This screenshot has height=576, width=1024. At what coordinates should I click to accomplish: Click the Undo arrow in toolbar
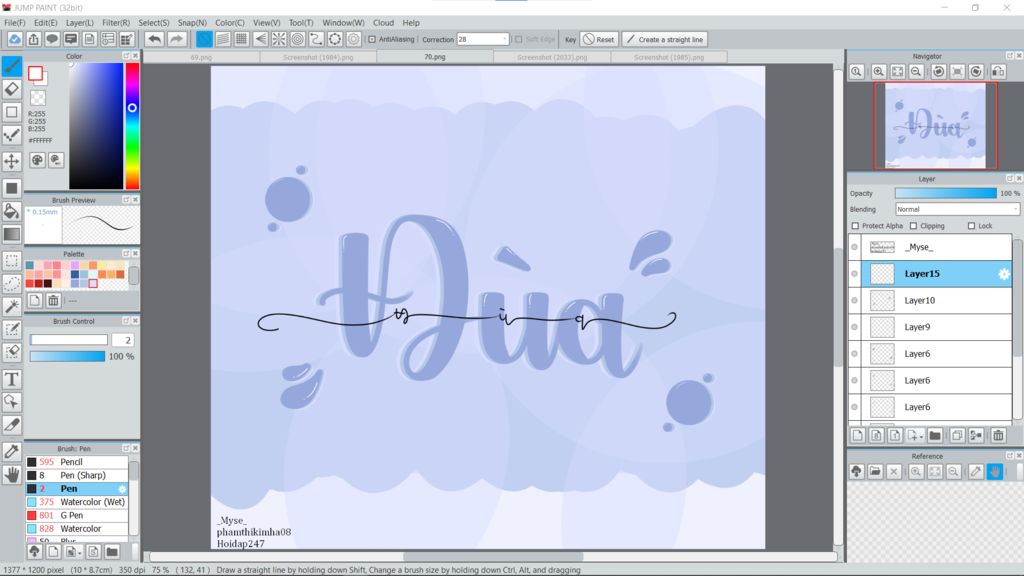tap(154, 39)
